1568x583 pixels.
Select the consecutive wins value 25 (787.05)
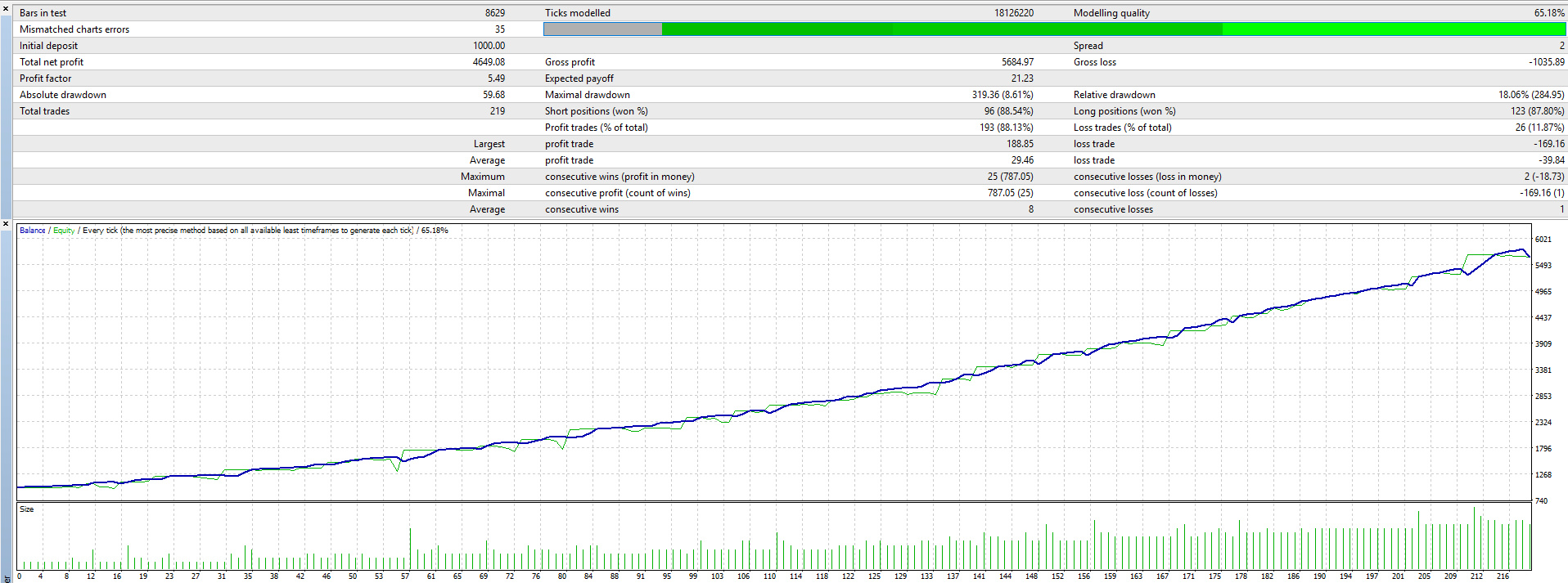tap(1011, 177)
